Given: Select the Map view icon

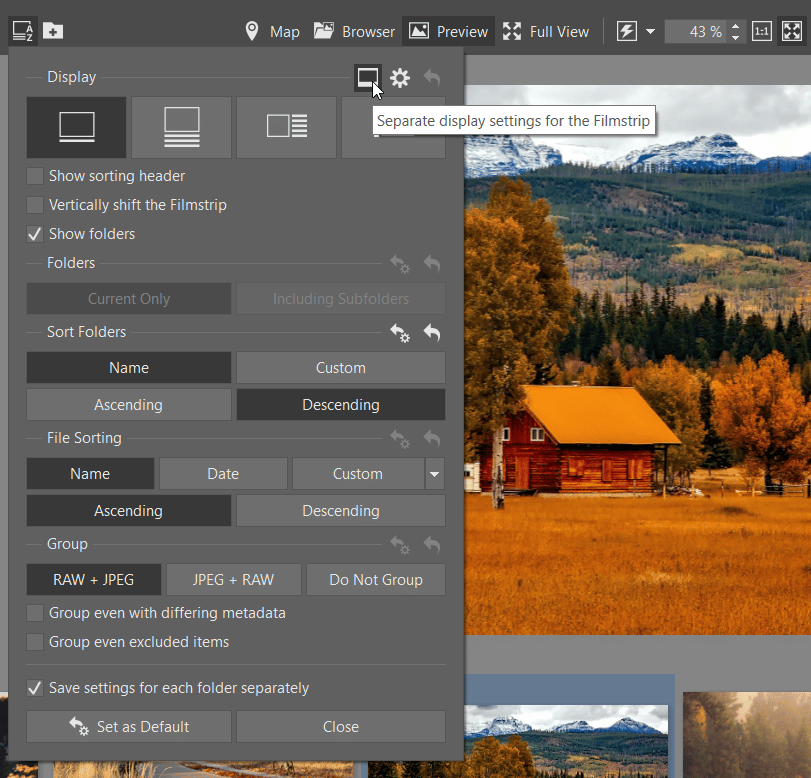Looking at the screenshot, I should [x=253, y=31].
